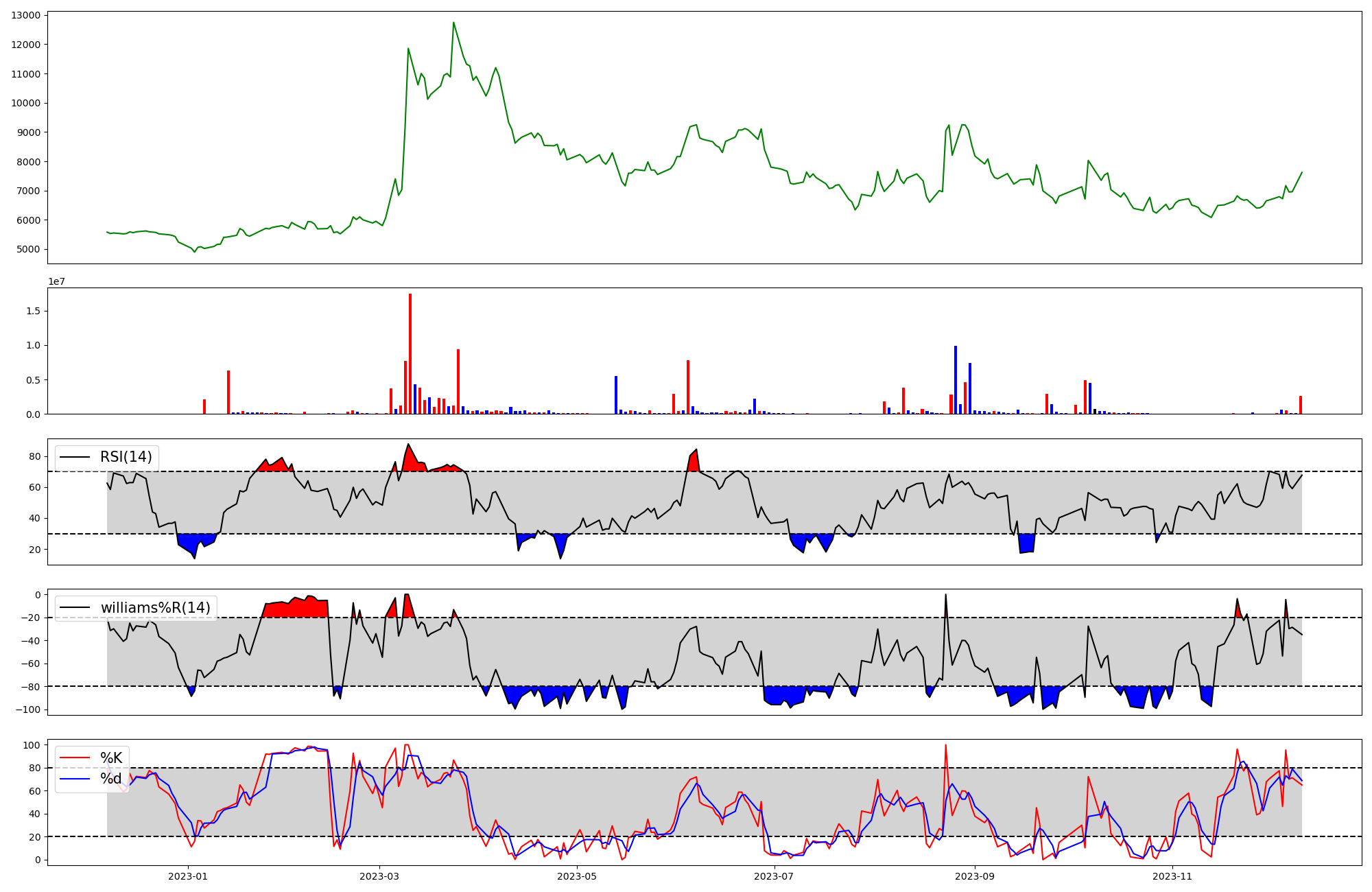Click the 2023-01 date axis label
The width and height of the screenshot is (1372, 892).
[x=188, y=876]
